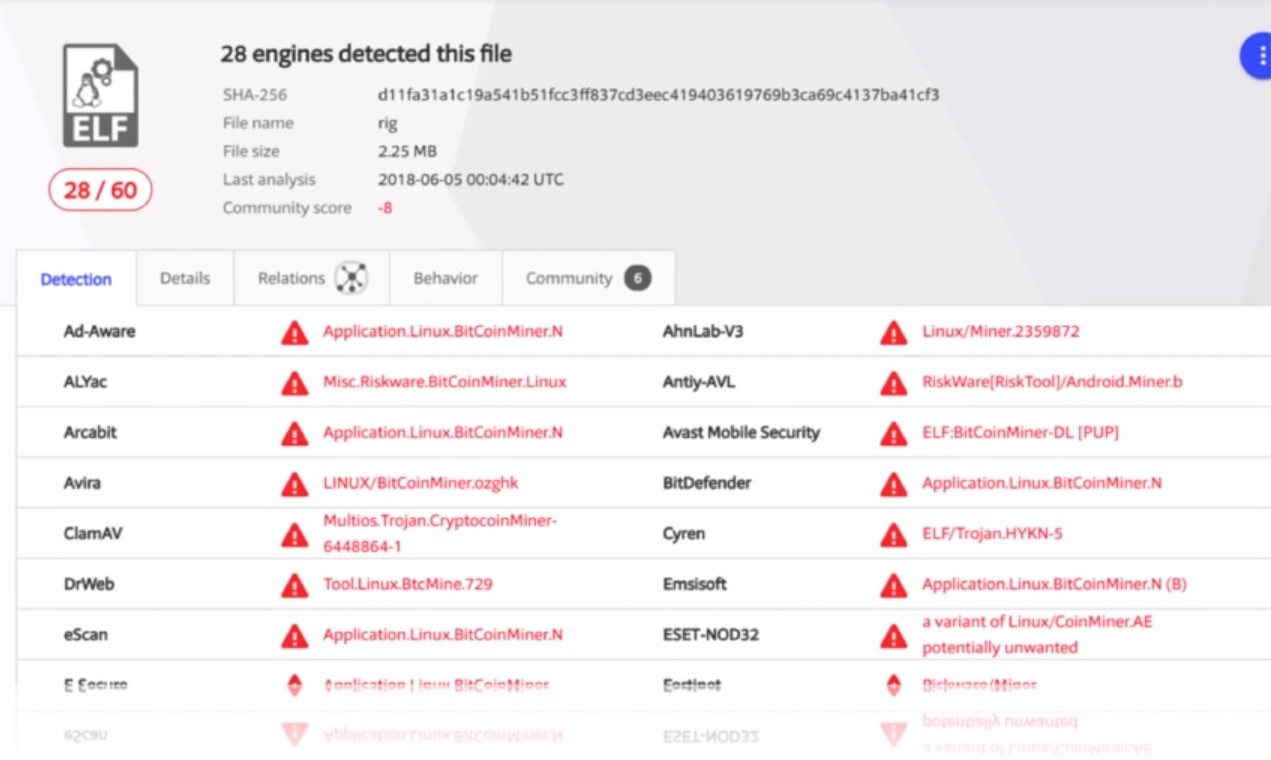This screenshot has height=760, width=1271.
Task: Click the Linux/Miner.2359872 detection name
Action: (1000, 331)
